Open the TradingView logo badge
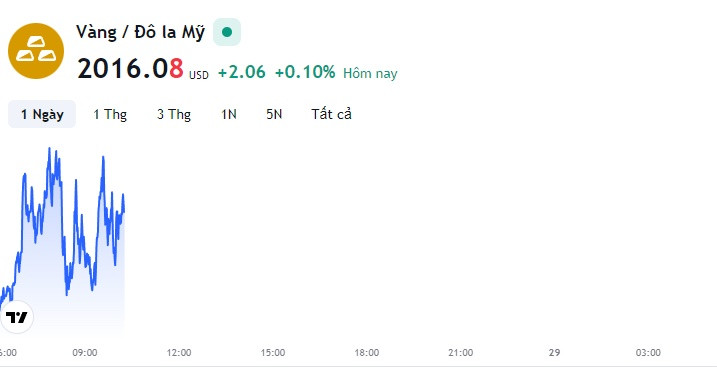This screenshot has width=717, height=371. 17,317
